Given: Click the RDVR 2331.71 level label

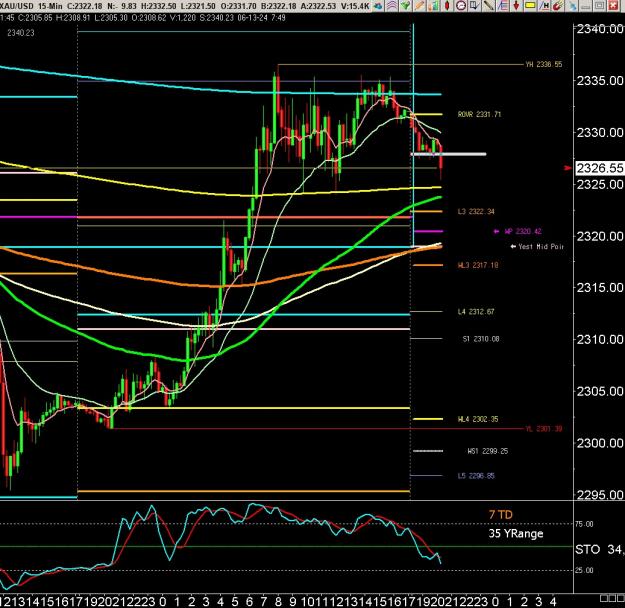Looking at the screenshot, I should pos(479,114).
